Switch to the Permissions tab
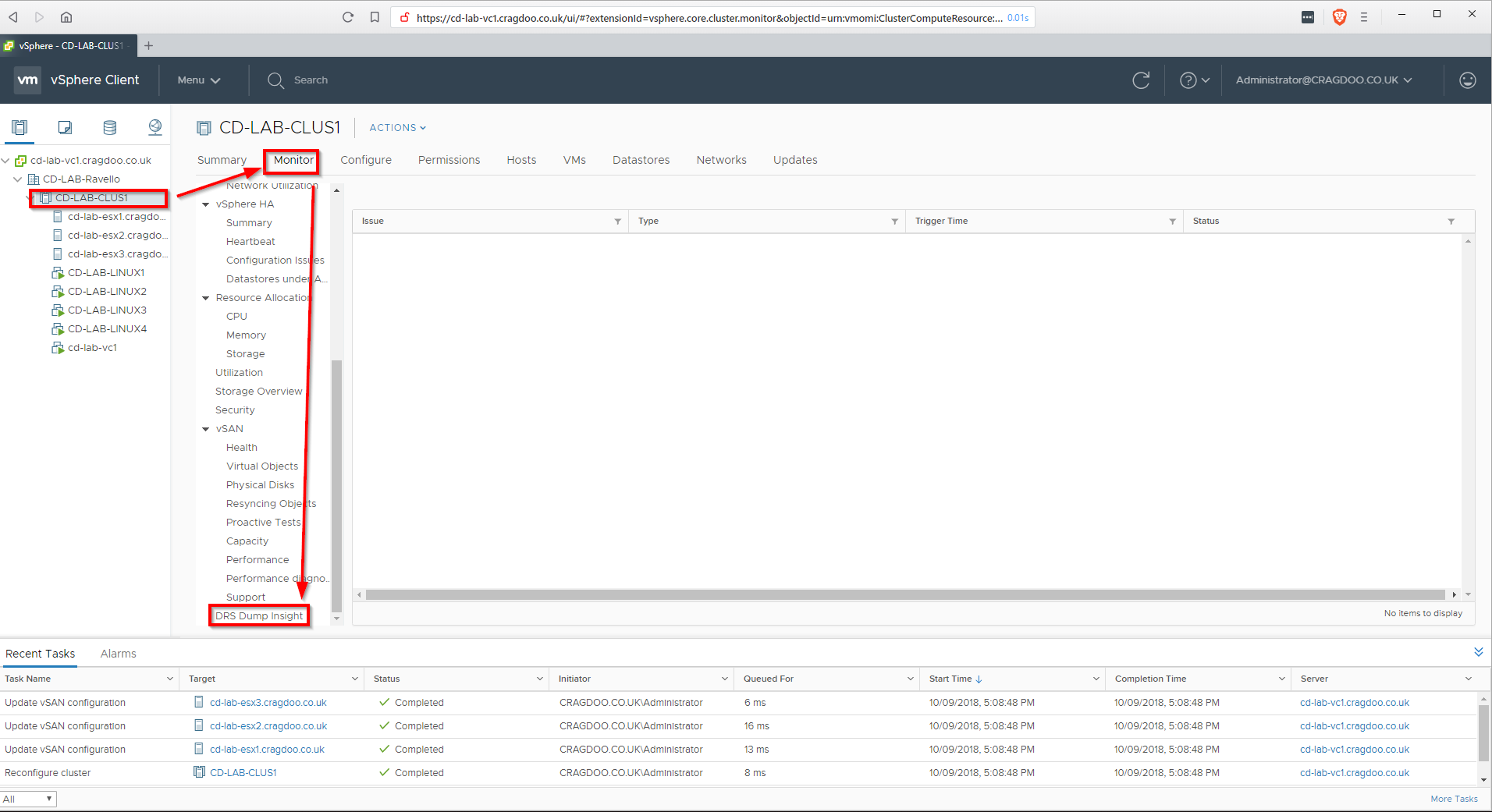 [449, 160]
